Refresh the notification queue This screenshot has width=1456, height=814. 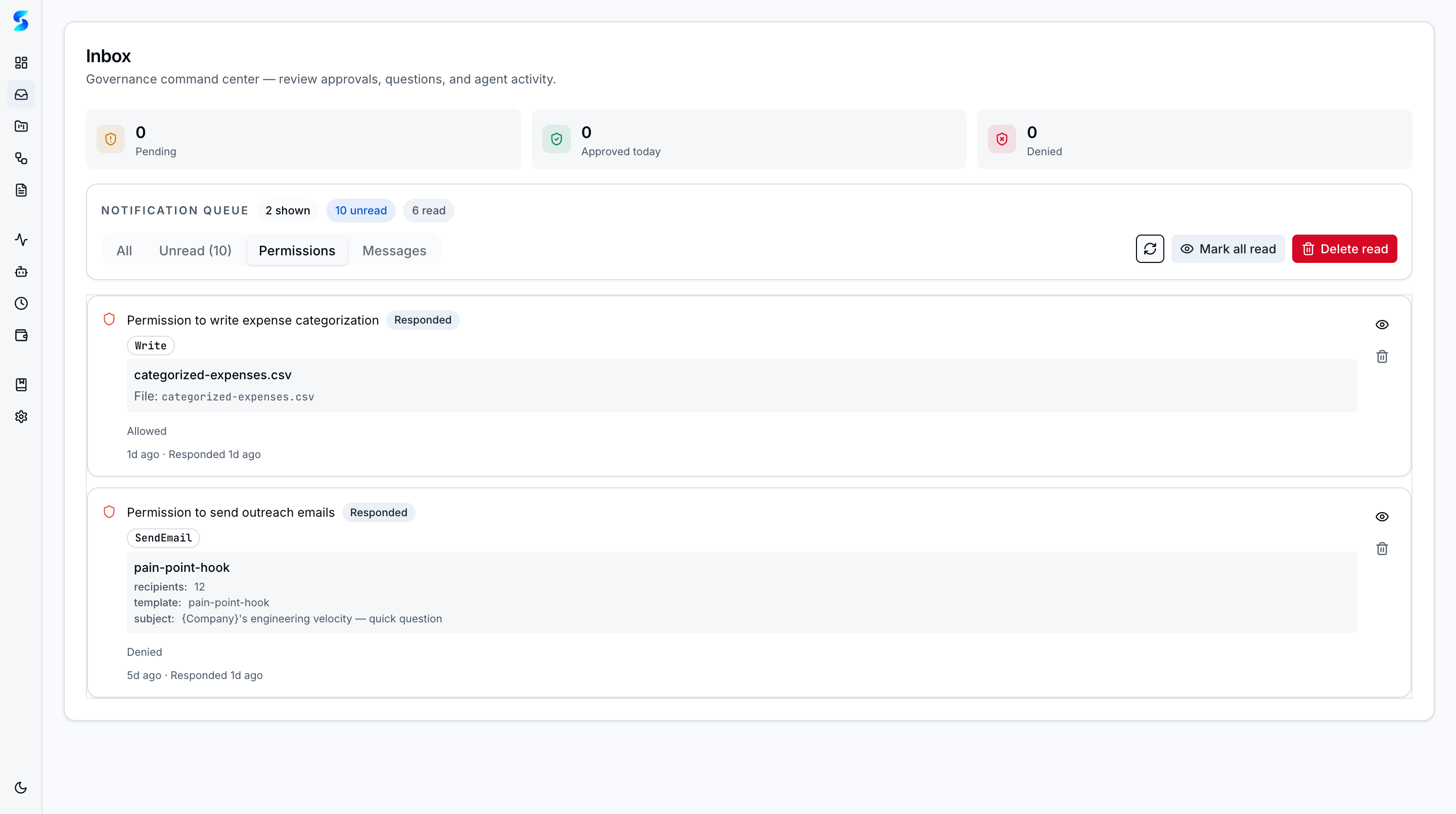coord(1150,249)
